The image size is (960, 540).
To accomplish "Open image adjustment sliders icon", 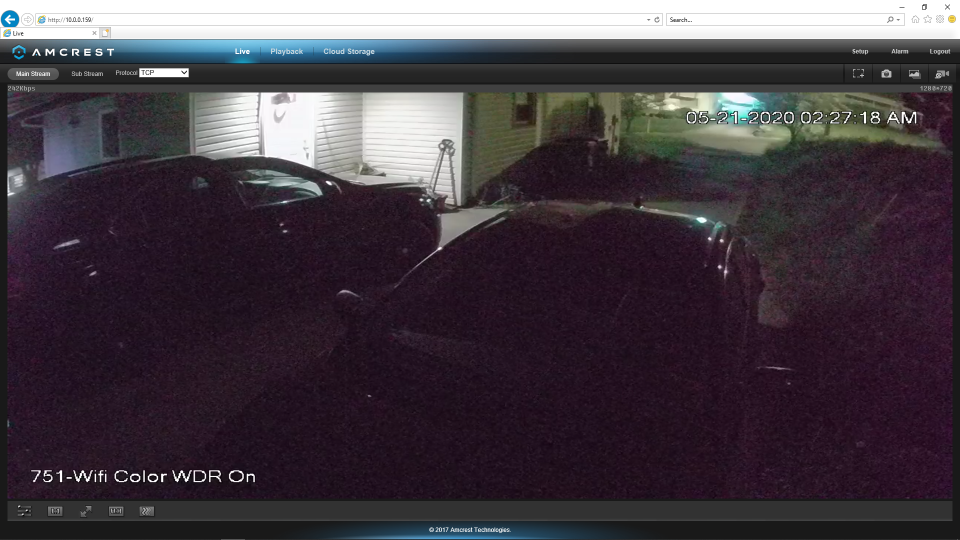I will point(24,511).
